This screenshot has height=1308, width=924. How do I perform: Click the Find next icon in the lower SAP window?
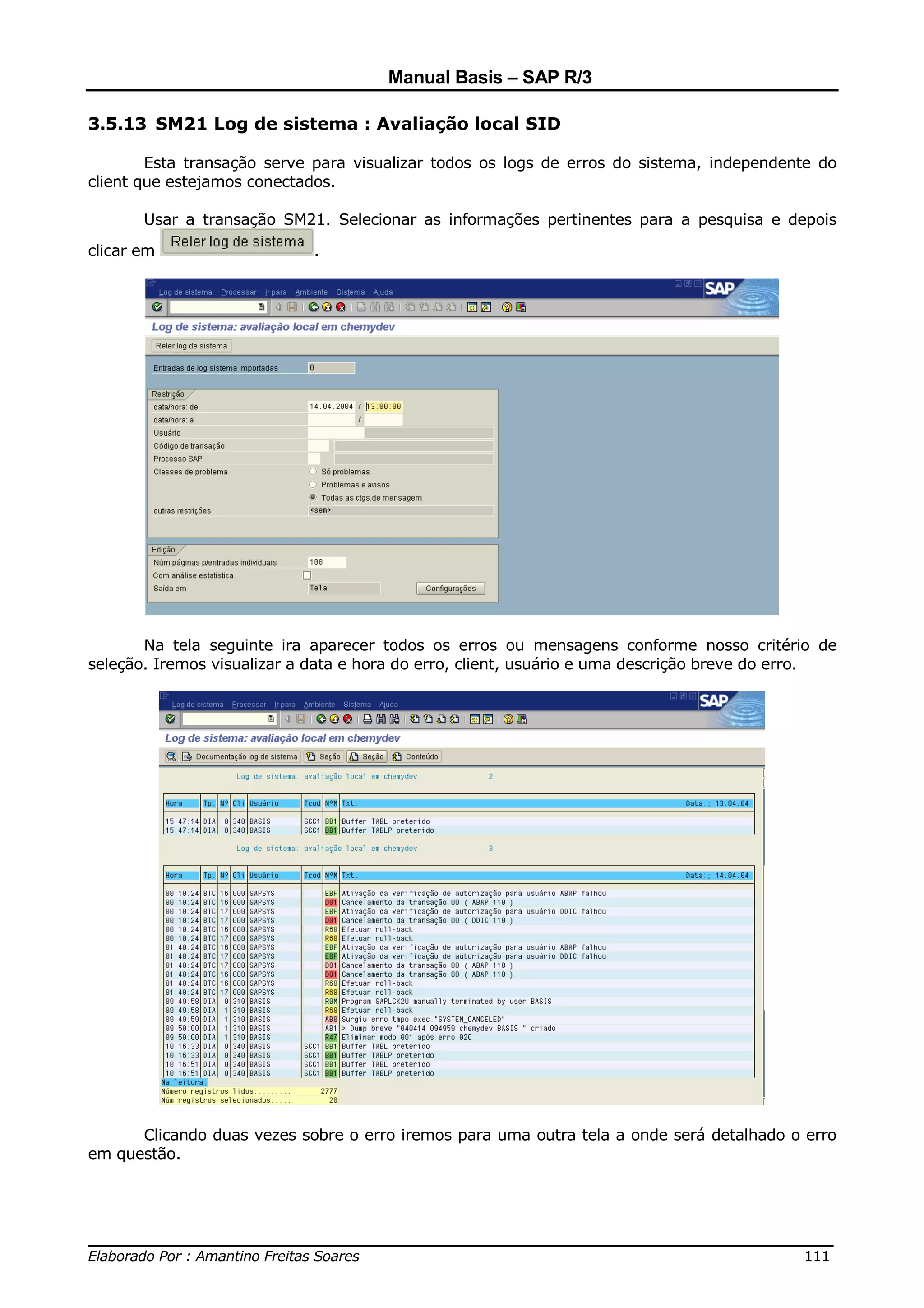pos(394,719)
